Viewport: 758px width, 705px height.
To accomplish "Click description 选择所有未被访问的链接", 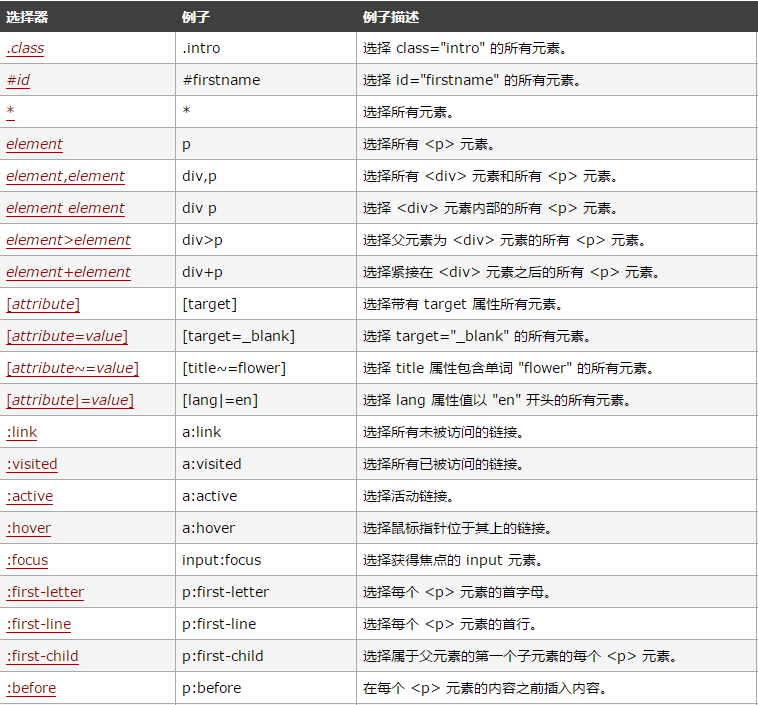I will pyautogui.click(x=443, y=432).
